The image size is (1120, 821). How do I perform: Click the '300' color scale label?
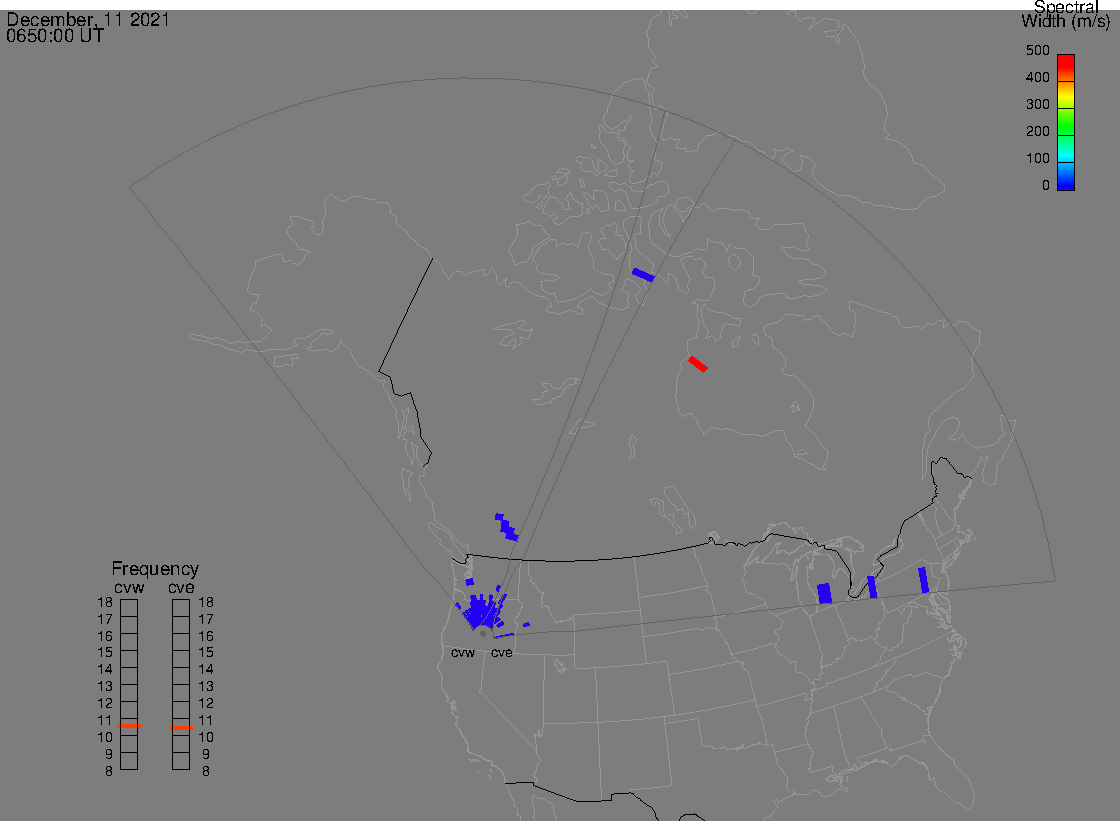point(1038,104)
